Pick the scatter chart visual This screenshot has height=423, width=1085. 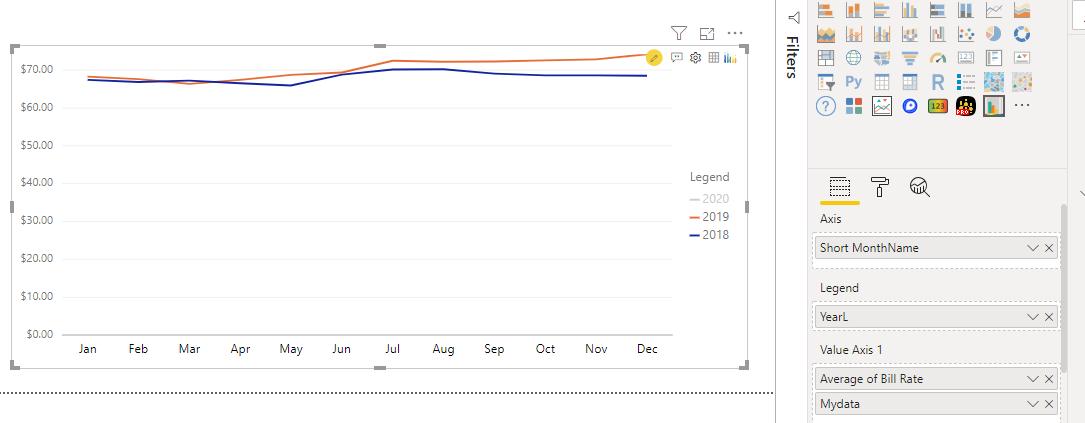966,34
